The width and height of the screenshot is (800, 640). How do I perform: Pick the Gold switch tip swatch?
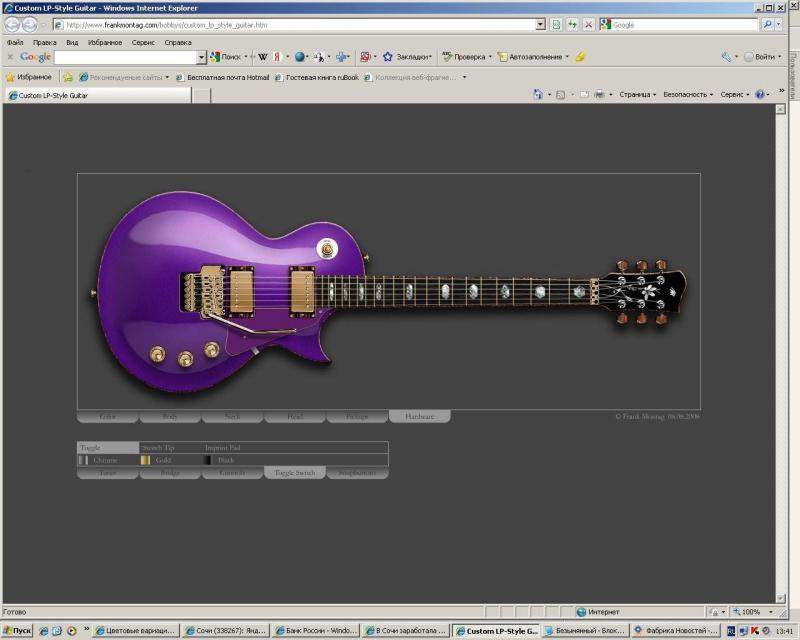pos(146,460)
